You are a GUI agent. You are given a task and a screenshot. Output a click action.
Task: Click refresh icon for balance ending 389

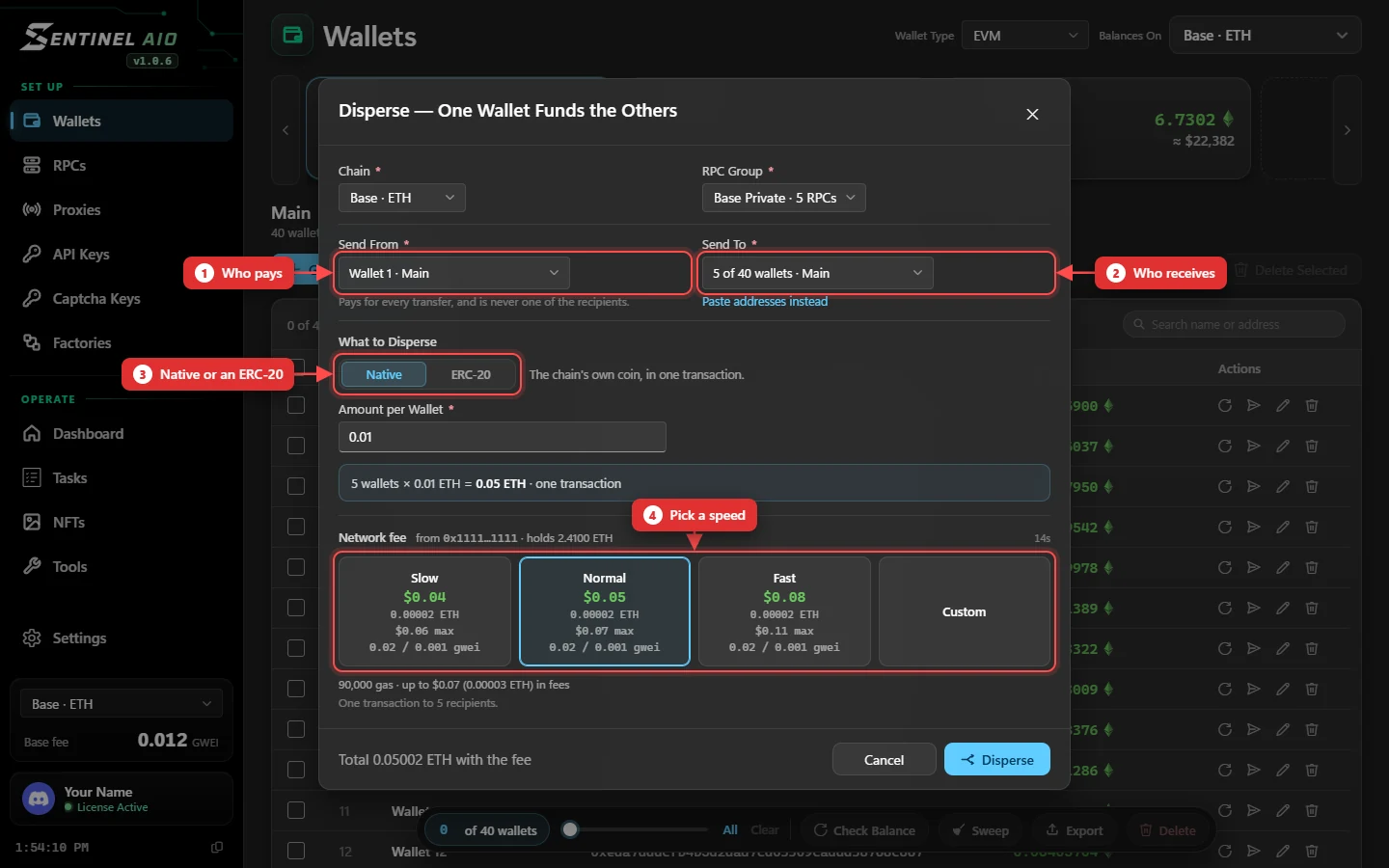pyautogui.click(x=1225, y=609)
